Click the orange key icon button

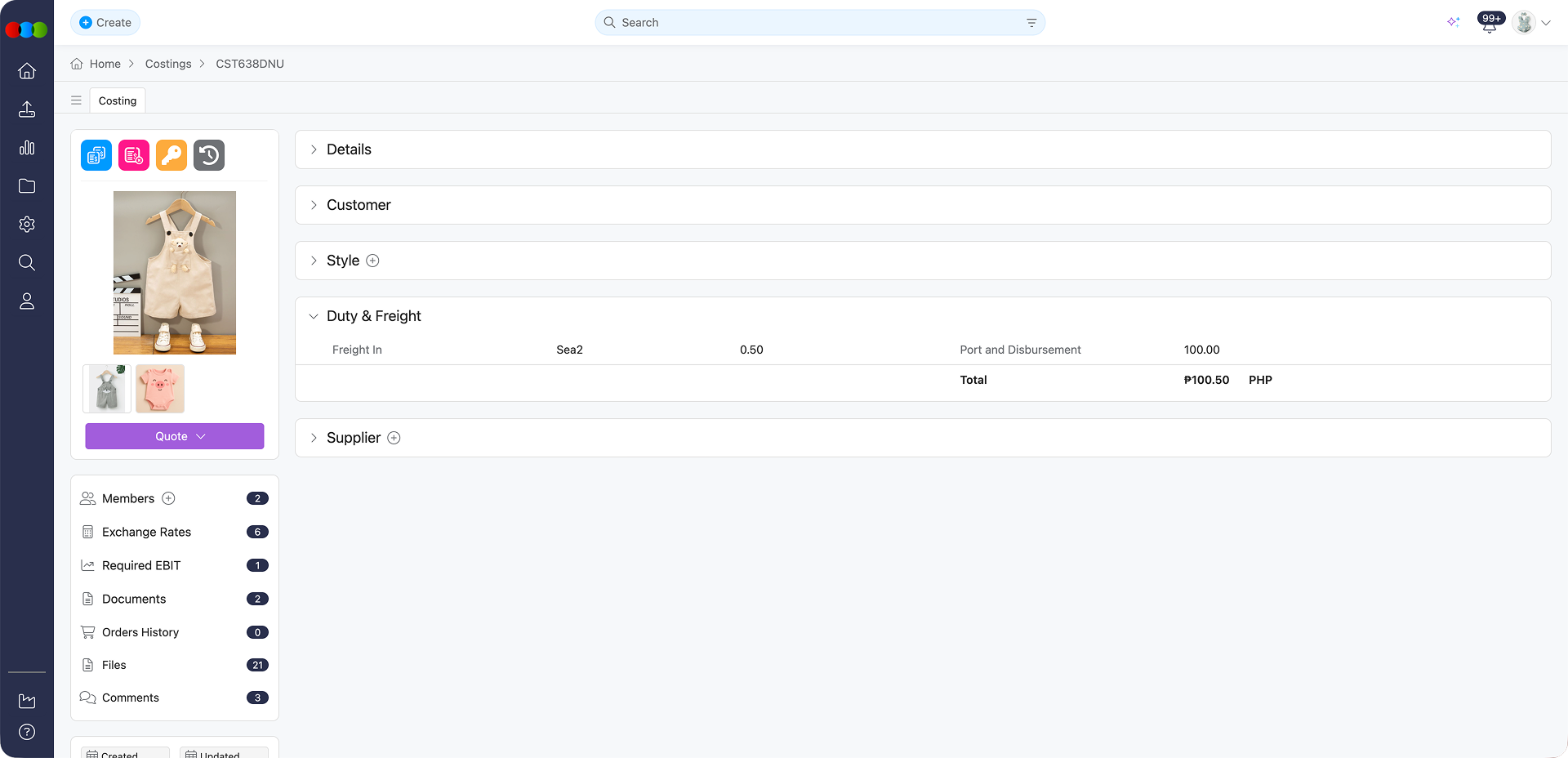(x=171, y=155)
